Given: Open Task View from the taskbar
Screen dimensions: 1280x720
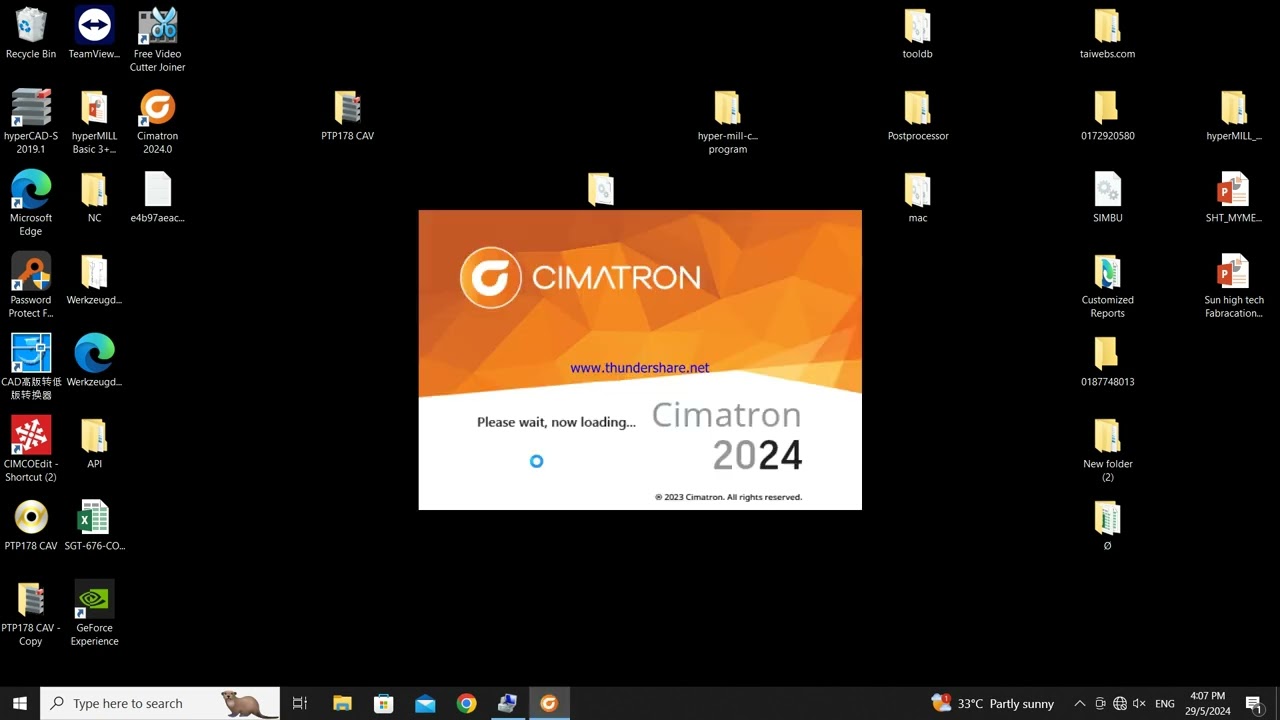Looking at the screenshot, I should [299, 703].
